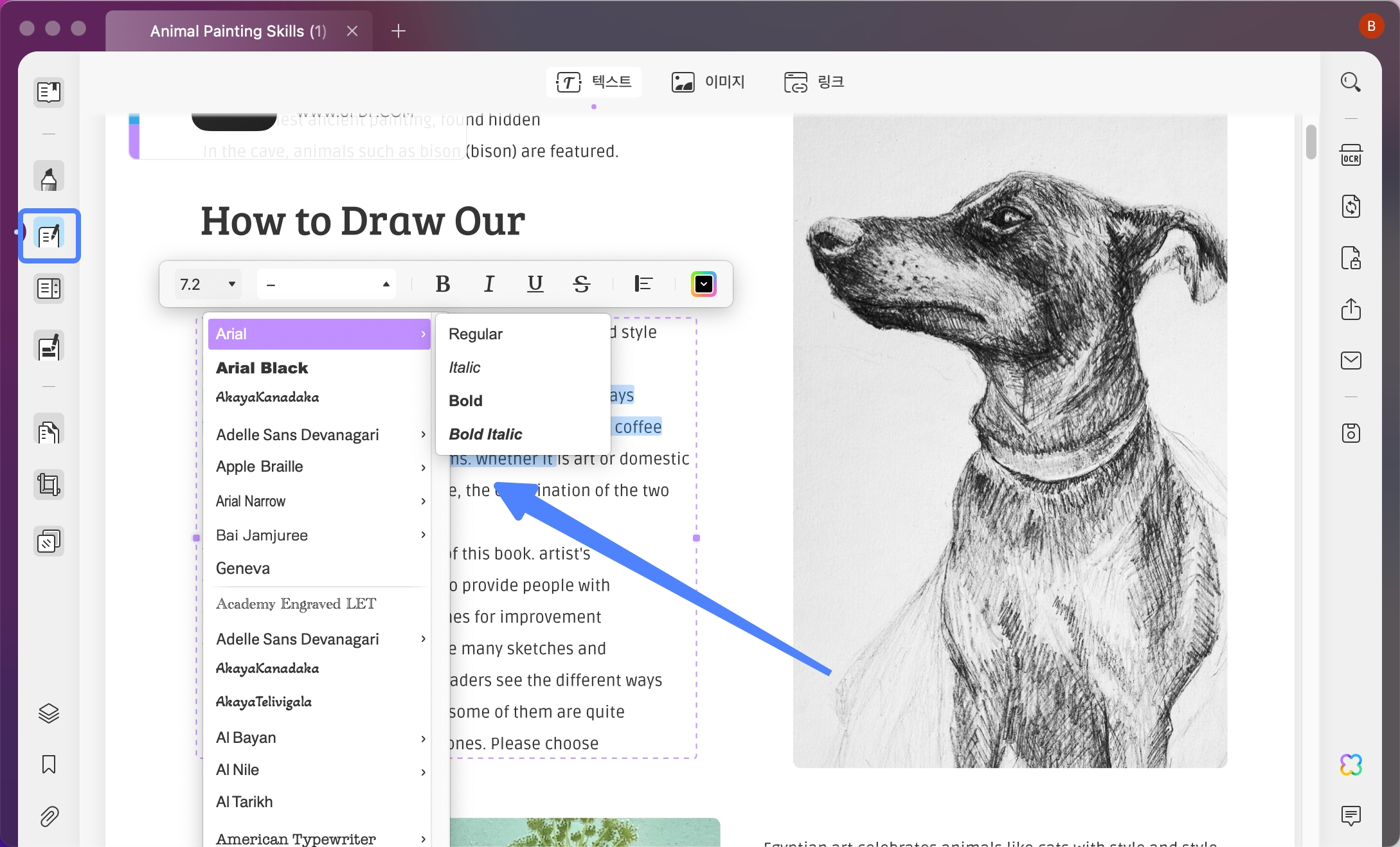Viewport: 1400px width, 847px height.
Task: Click the search magnifier icon
Action: pos(1351,82)
